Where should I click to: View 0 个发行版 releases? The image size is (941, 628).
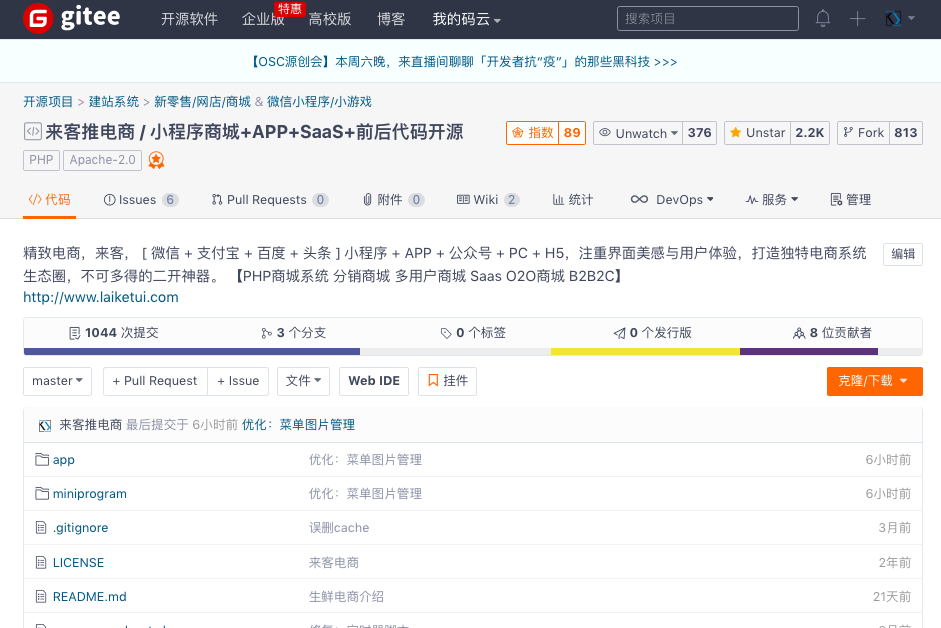coord(652,333)
